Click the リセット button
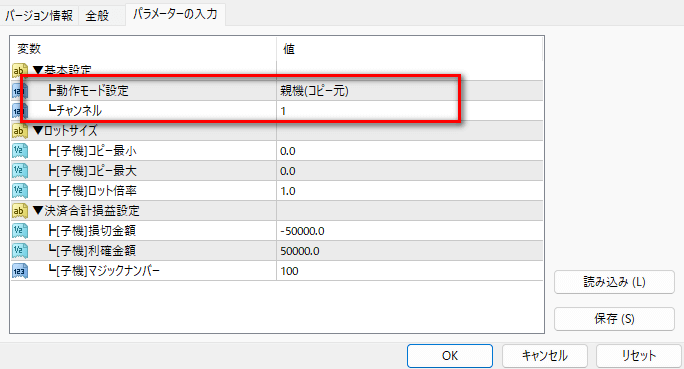The image size is (684, 369). 639,356
